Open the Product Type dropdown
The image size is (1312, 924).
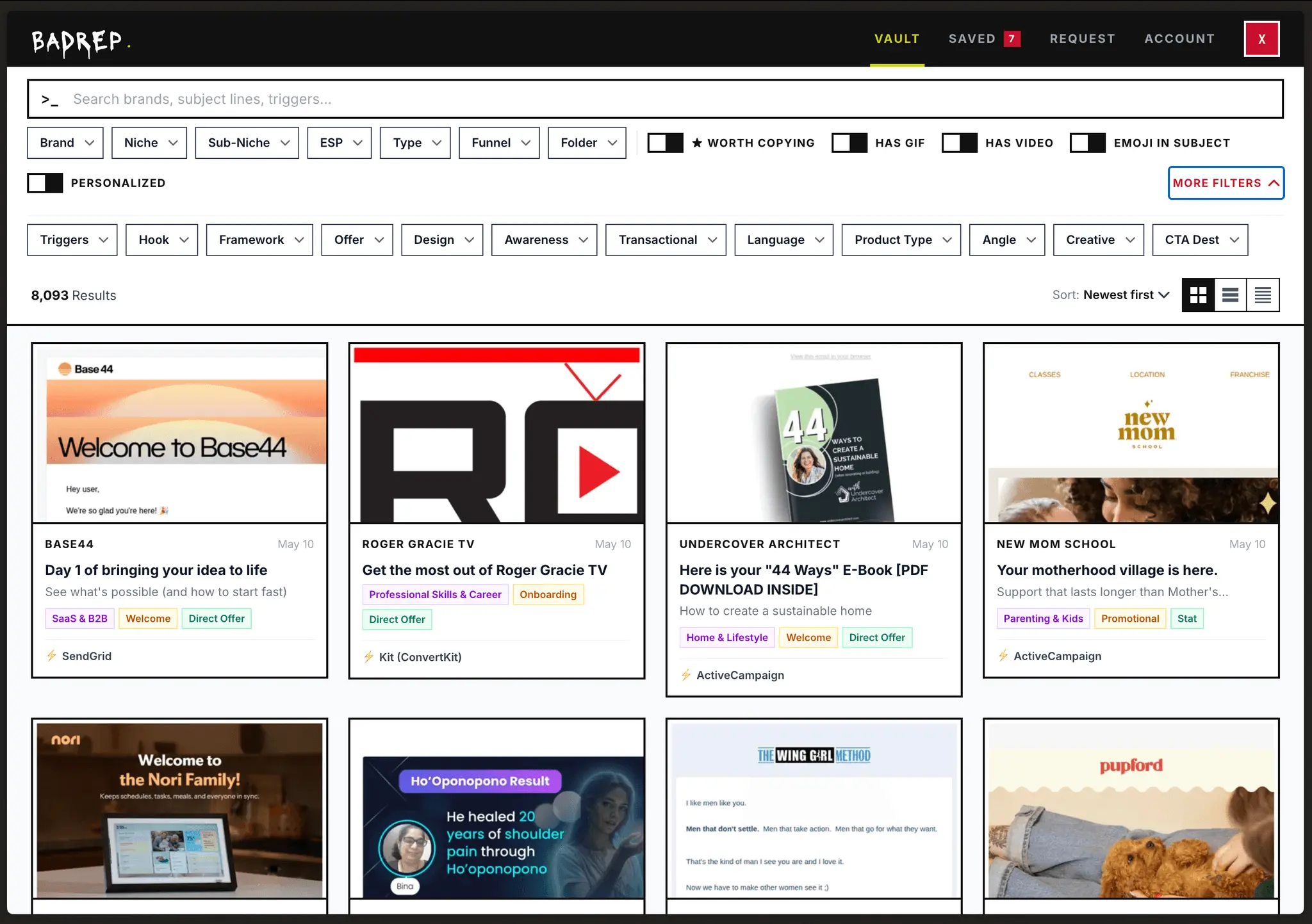point(901,239)
